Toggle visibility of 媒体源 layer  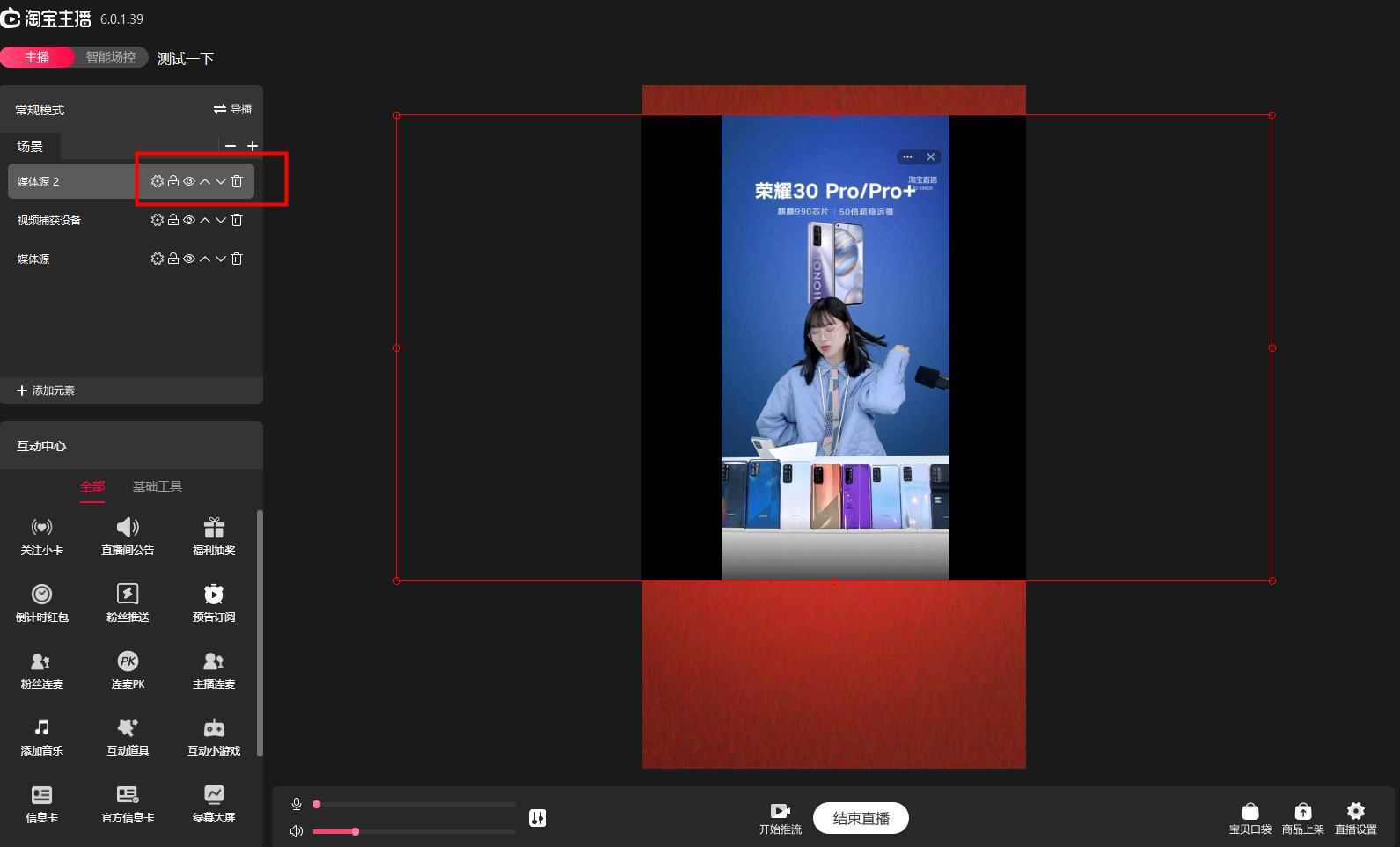tap(189, 259)
